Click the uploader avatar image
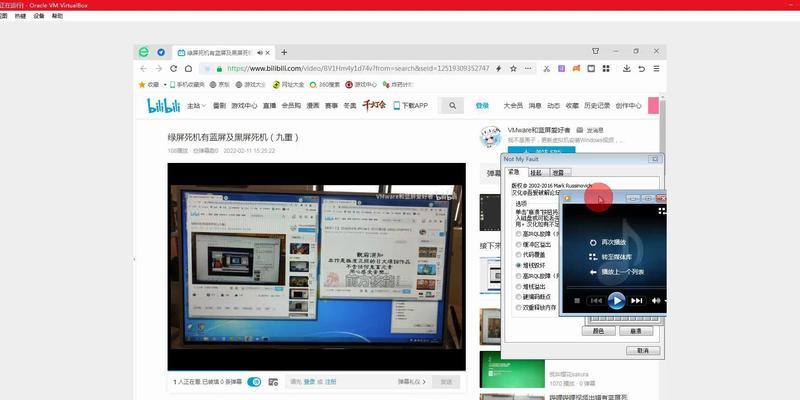The width and height of the screenshot is (800, 400). (x=490, y=137)
